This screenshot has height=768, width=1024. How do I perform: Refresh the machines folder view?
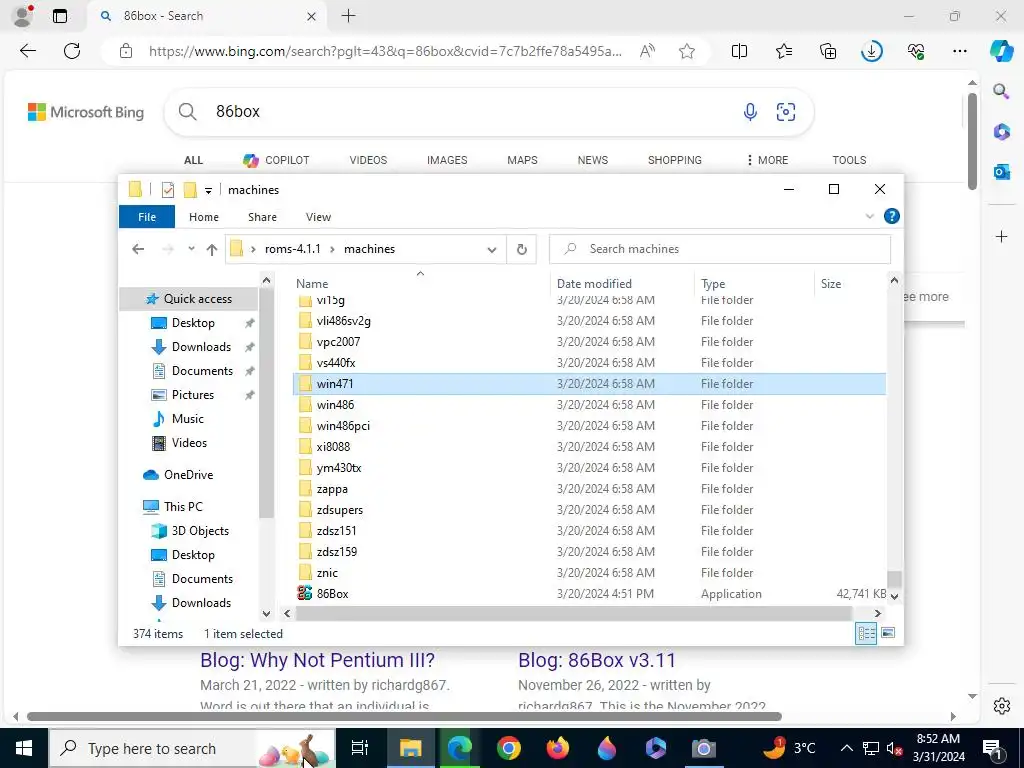pos(521,249)
